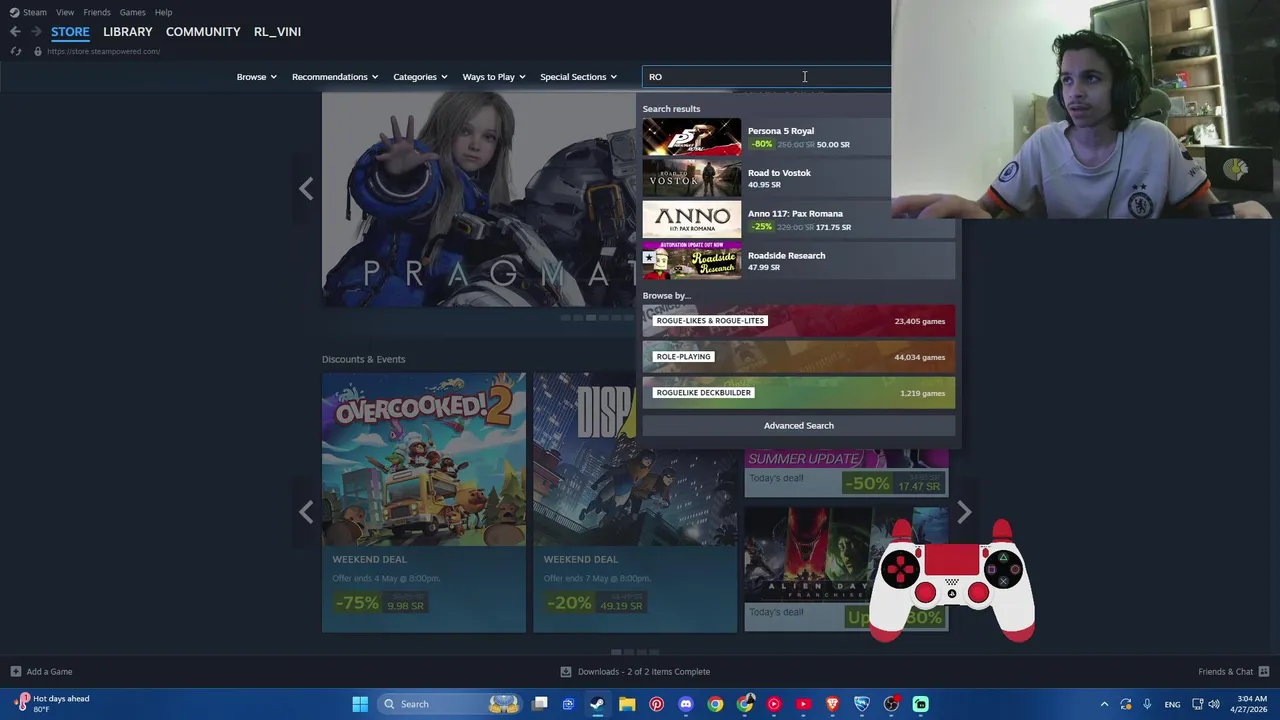Open the volume tray icon

(1213, 704)
